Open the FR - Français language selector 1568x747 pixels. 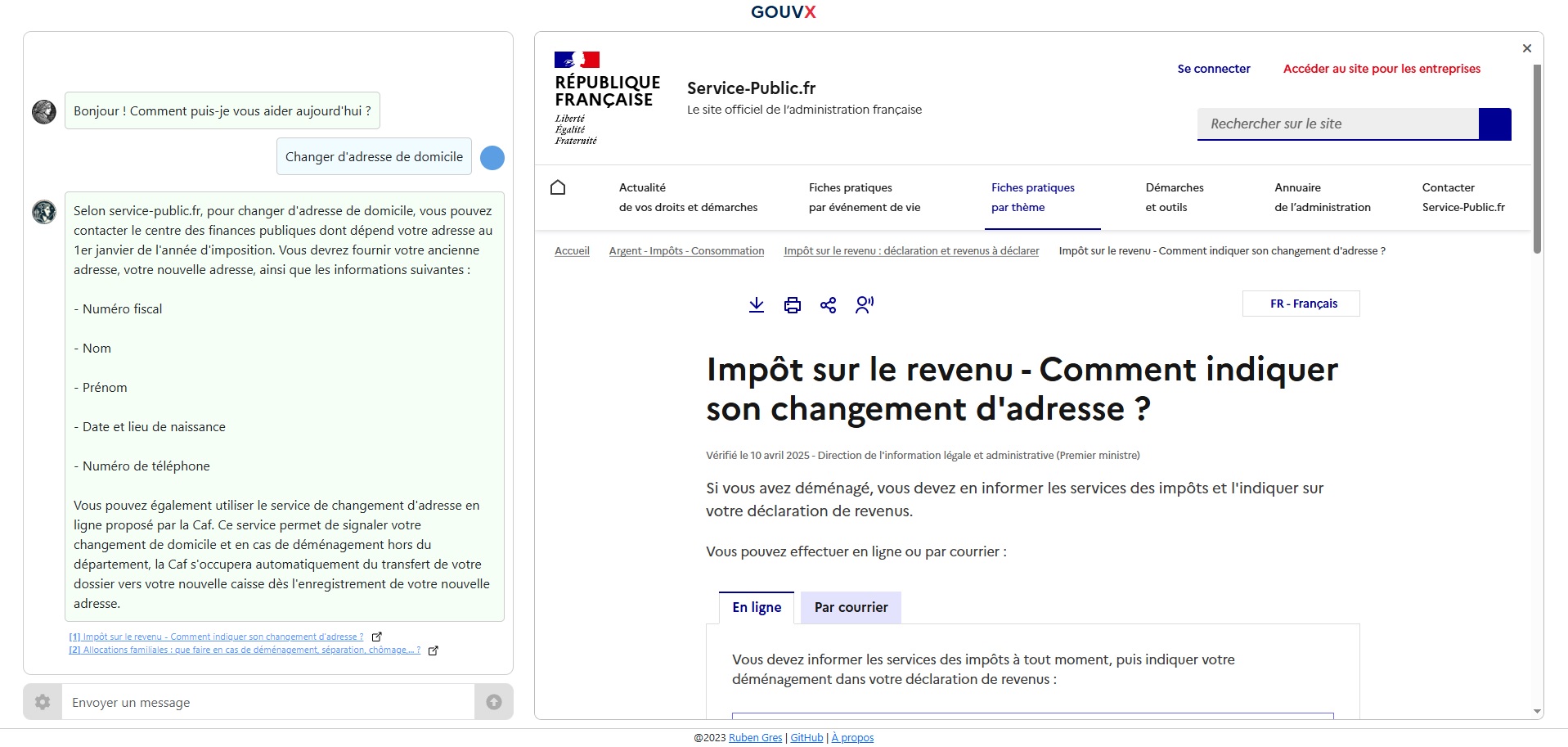click(x=1301, y=304)
